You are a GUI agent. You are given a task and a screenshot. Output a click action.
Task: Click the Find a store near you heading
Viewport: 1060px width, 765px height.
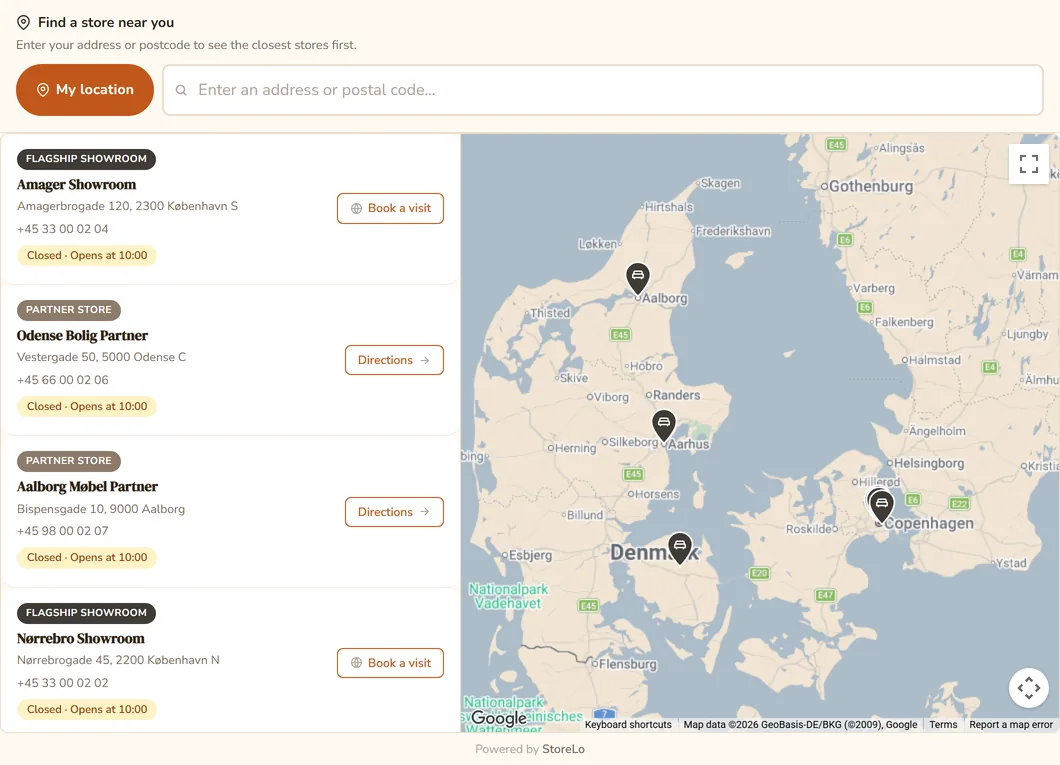tap(106, 22)
